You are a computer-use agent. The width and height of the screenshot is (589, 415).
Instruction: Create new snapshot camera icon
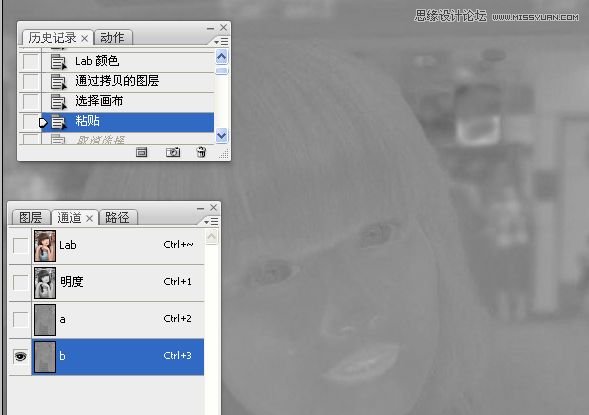pos(173,152)
